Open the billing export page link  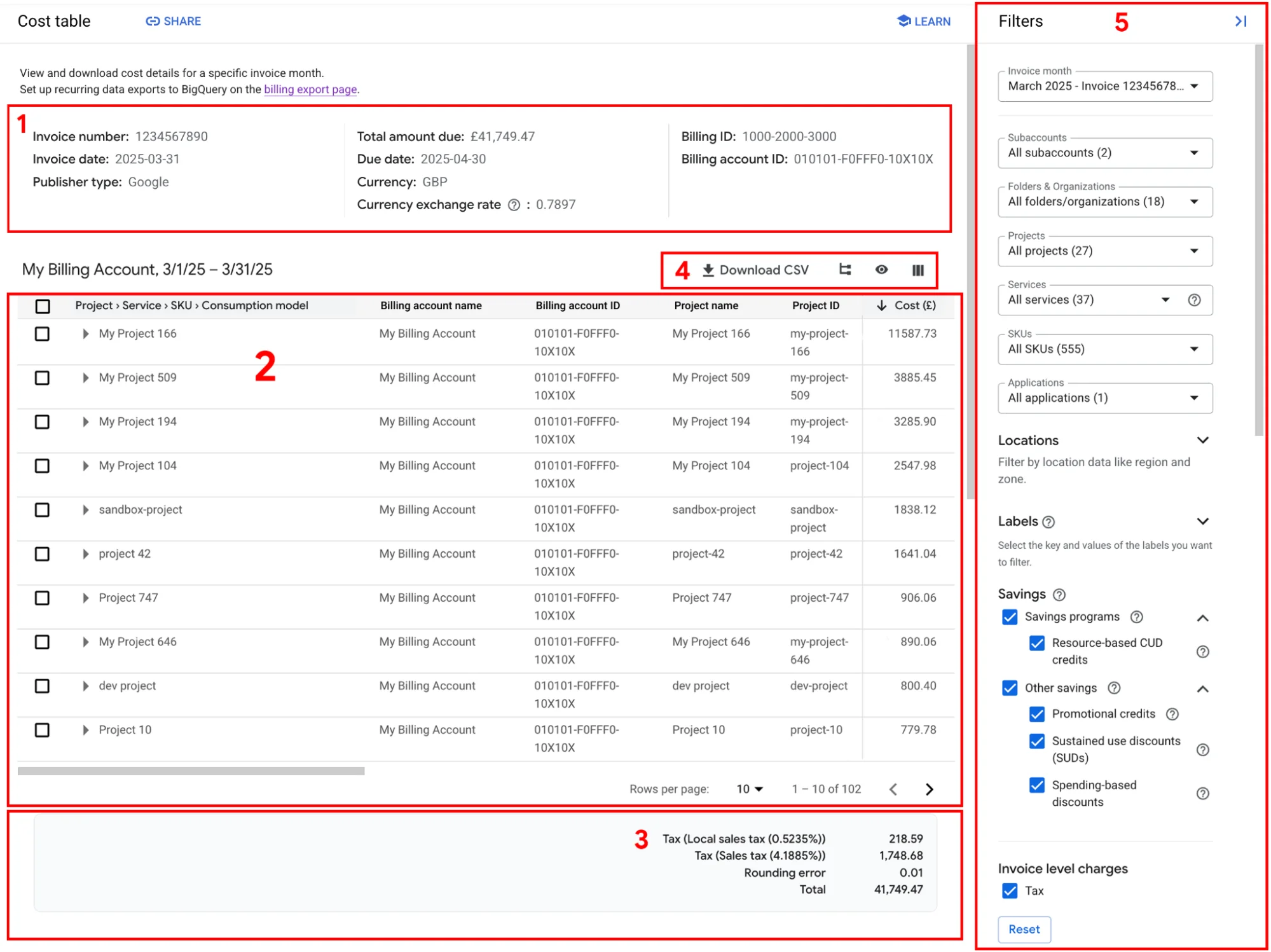(x=310, y=90)
